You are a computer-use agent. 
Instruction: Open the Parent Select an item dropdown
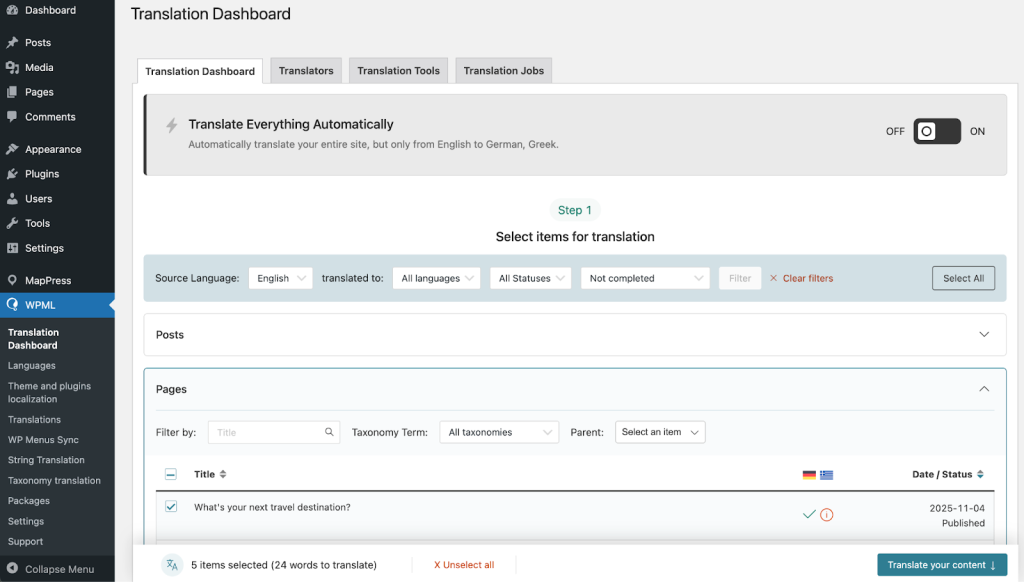[x=660, y=432]
